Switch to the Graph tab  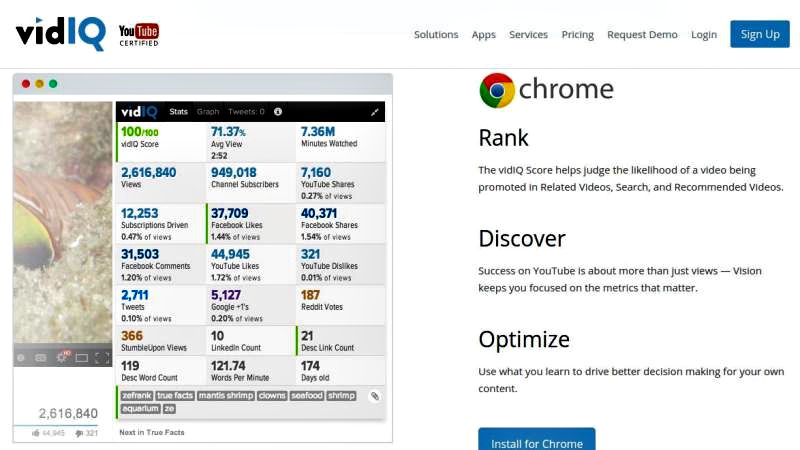click(x=208, y=112)
